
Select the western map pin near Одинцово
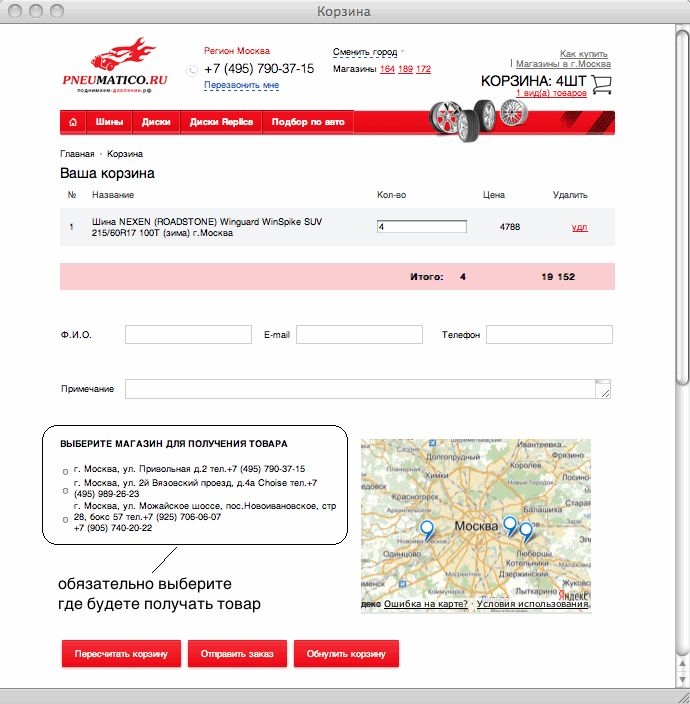tap(427, 530)
